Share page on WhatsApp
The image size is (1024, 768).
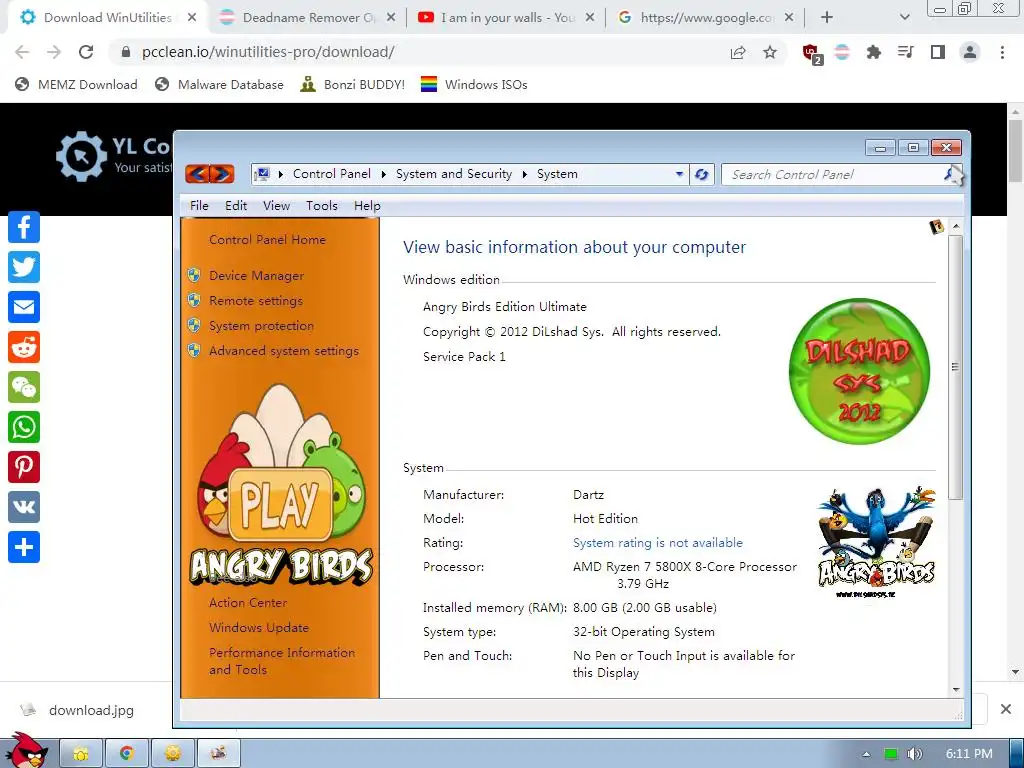[24, 427]
